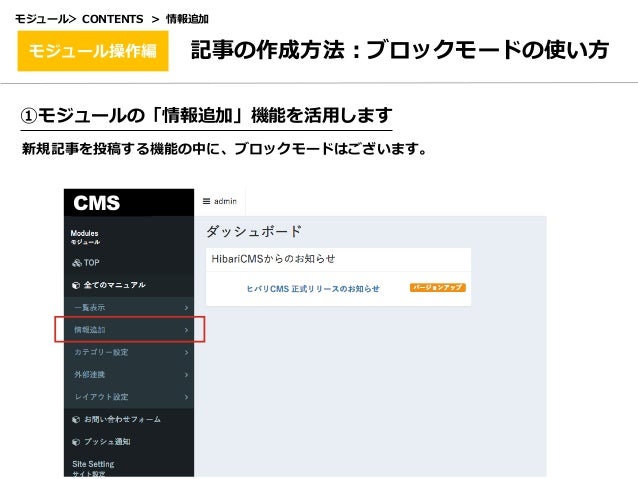Select 情報追加 in the sidebar

tap(129, 330)
